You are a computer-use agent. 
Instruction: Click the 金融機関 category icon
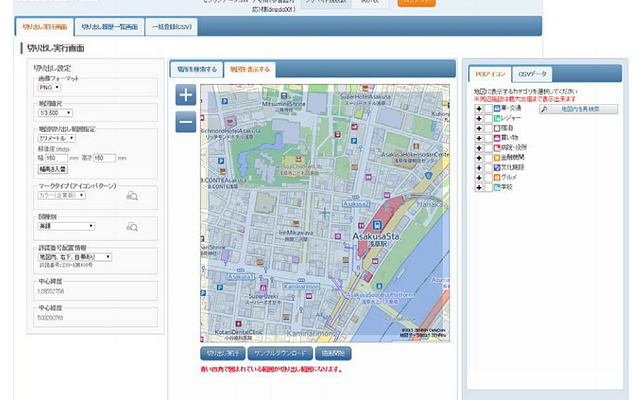497,158
